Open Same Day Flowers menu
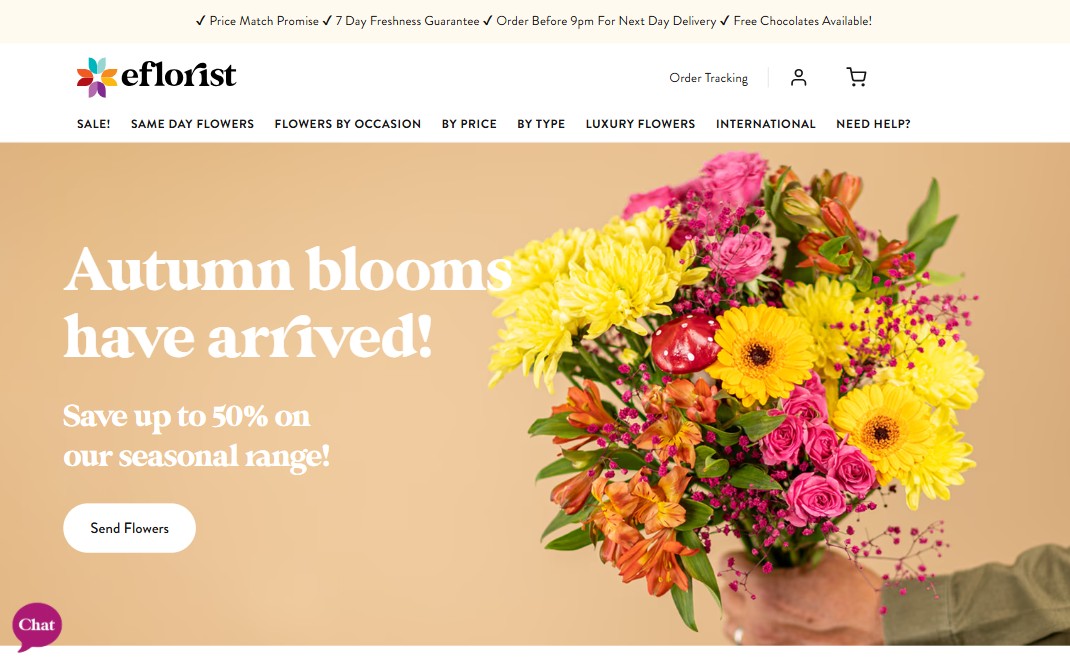 (x=192, y=124)
